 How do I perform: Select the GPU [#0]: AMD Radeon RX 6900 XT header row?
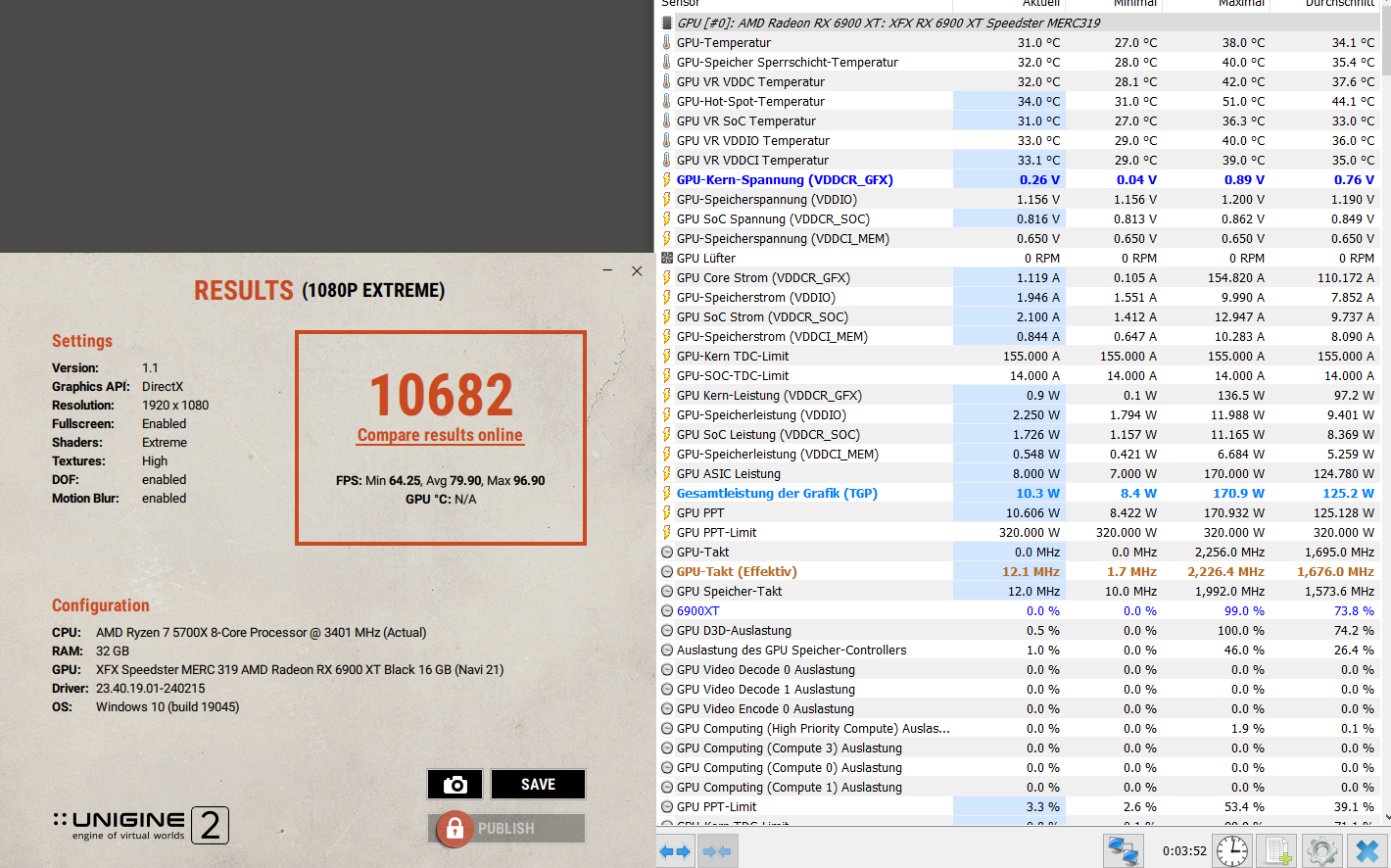click(x=1019, y=23)
